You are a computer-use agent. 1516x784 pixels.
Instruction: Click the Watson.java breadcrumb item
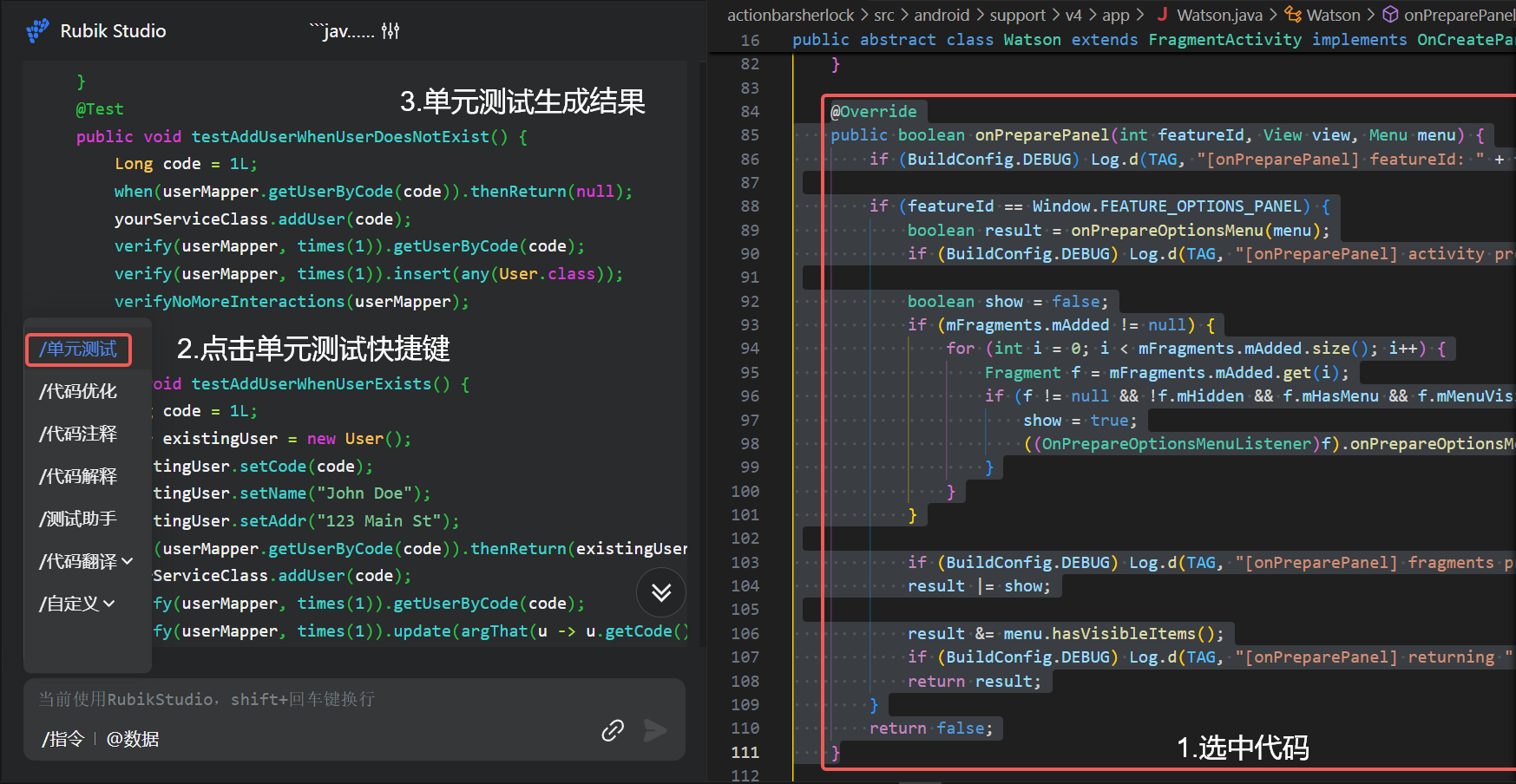point(1219,15)
